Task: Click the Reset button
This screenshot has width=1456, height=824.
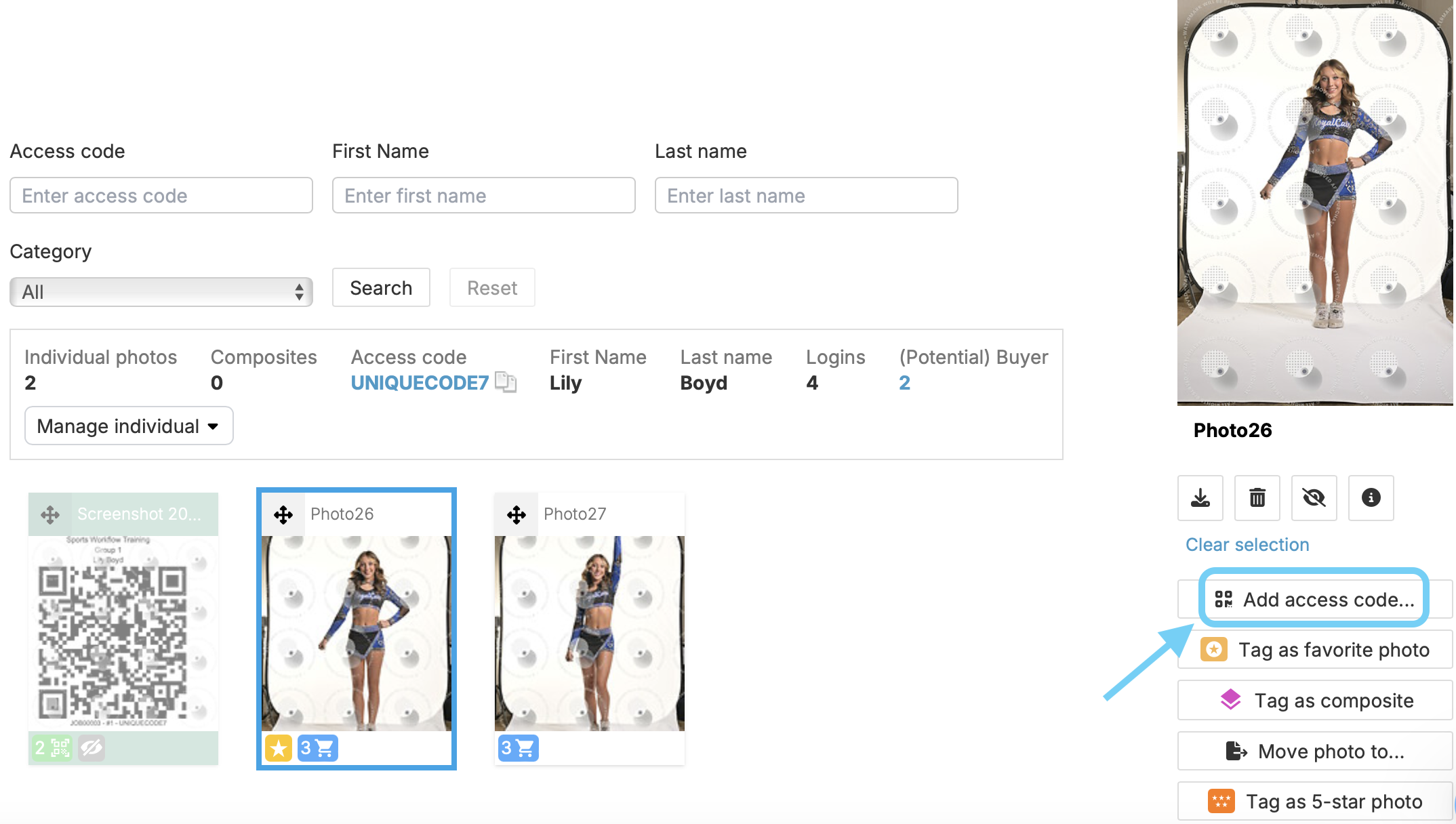Action: pos(492,287)
